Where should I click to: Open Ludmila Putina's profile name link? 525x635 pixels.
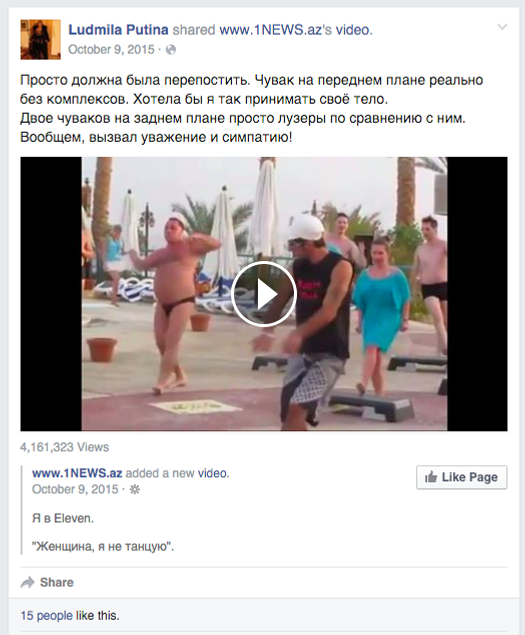pyautogui.click(x=118, y=30)
